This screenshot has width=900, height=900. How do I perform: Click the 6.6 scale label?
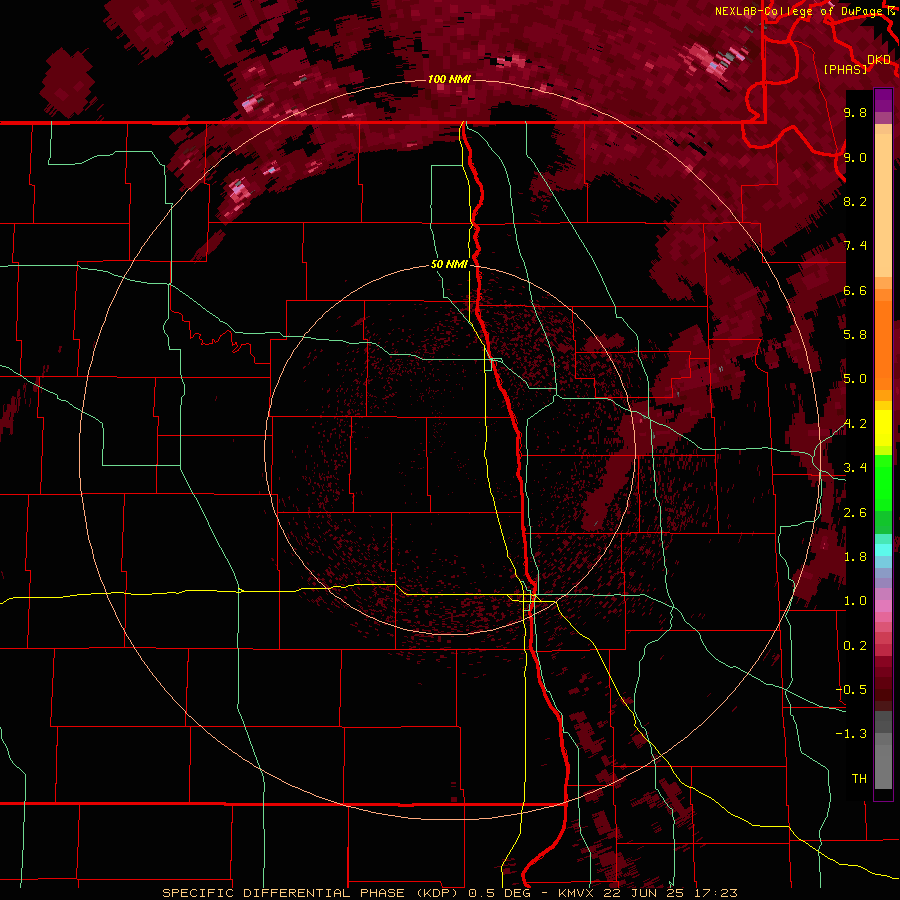[855, 290]
